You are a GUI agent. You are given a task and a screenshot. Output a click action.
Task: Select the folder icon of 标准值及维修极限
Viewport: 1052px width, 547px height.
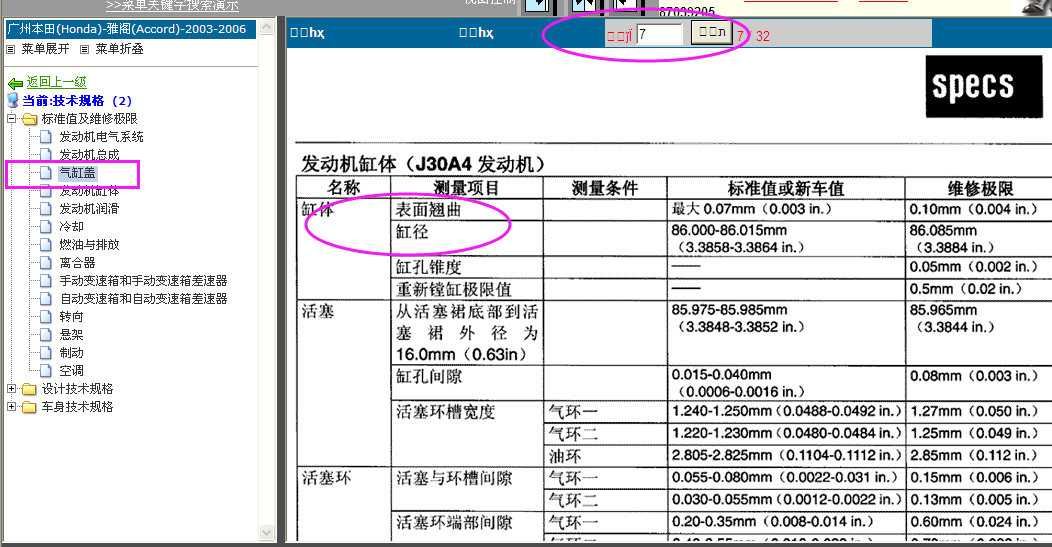pos(29,119)
